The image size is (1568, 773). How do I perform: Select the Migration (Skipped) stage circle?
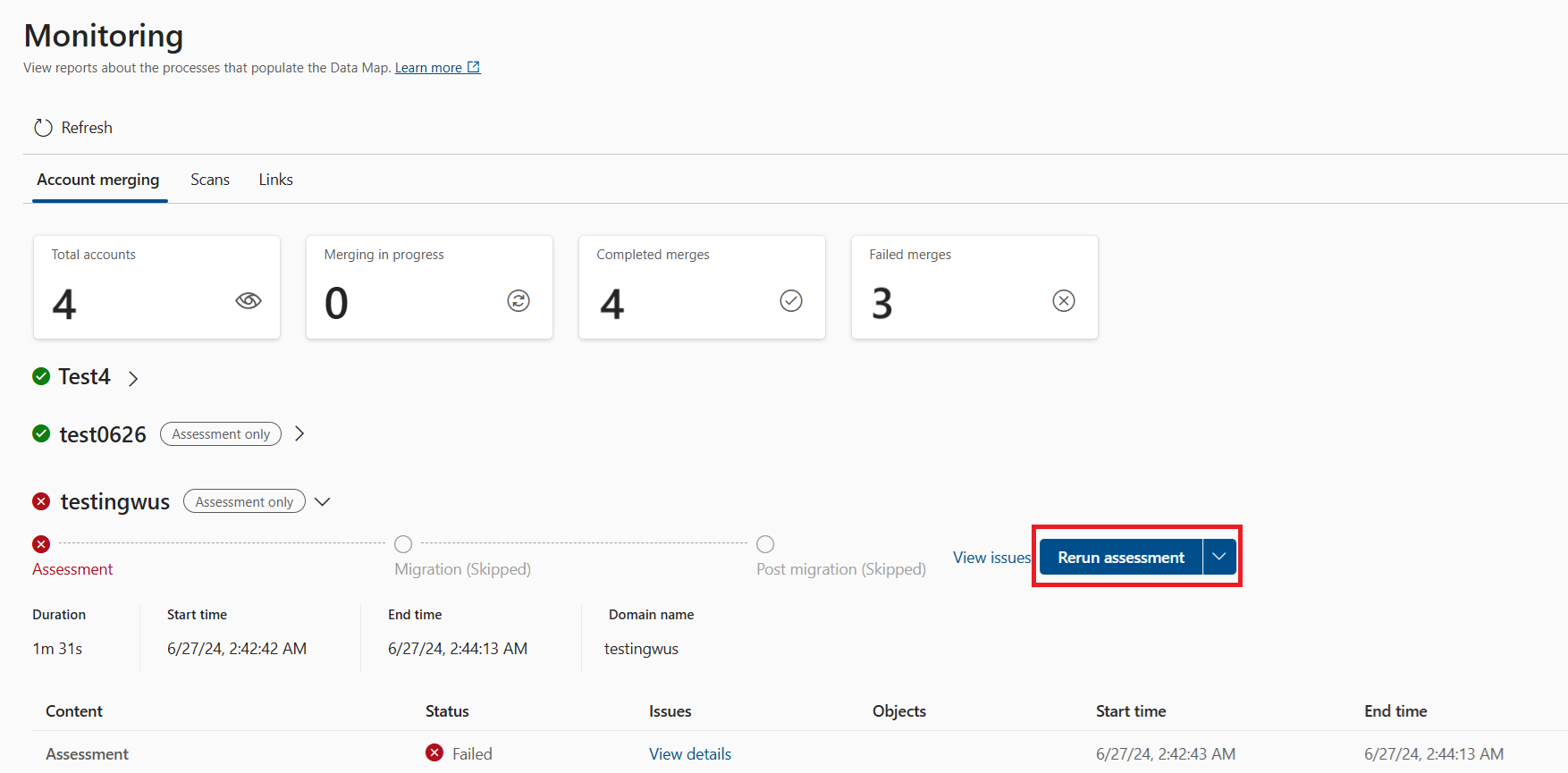pos(403,544)
